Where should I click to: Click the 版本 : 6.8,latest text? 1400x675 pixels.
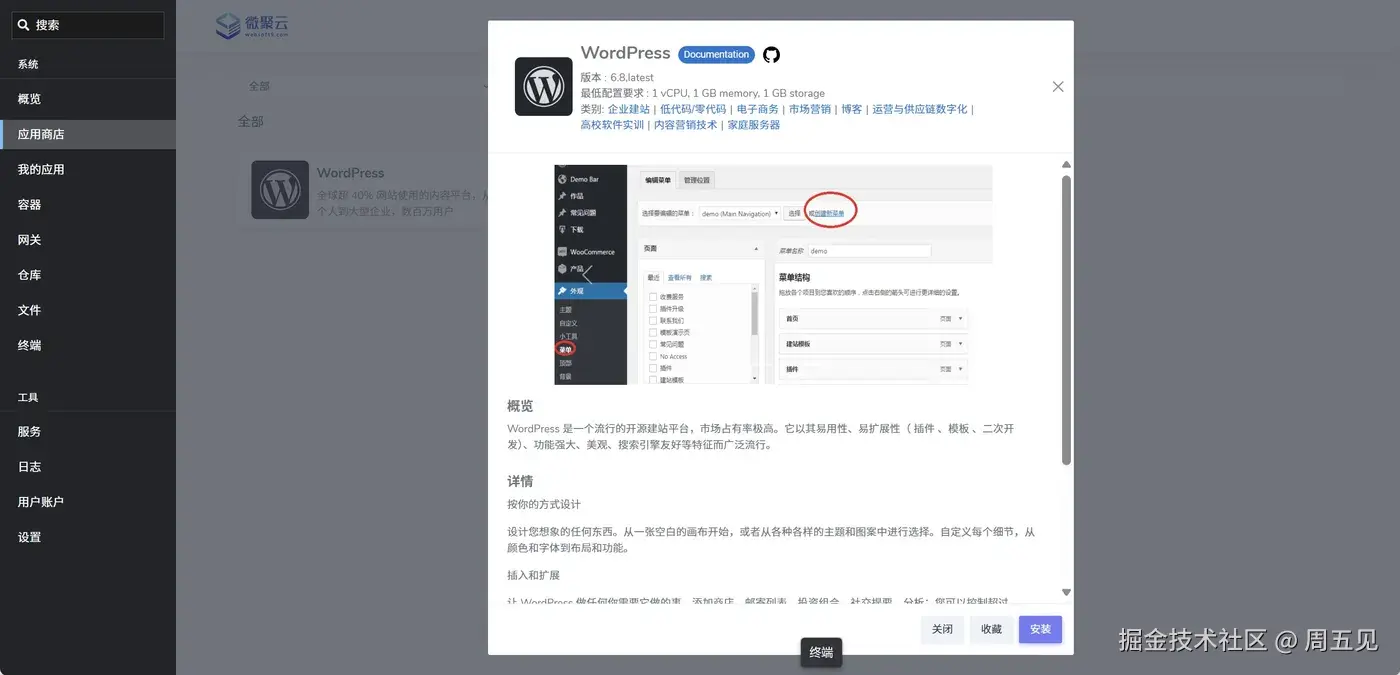tap(617, 77)
